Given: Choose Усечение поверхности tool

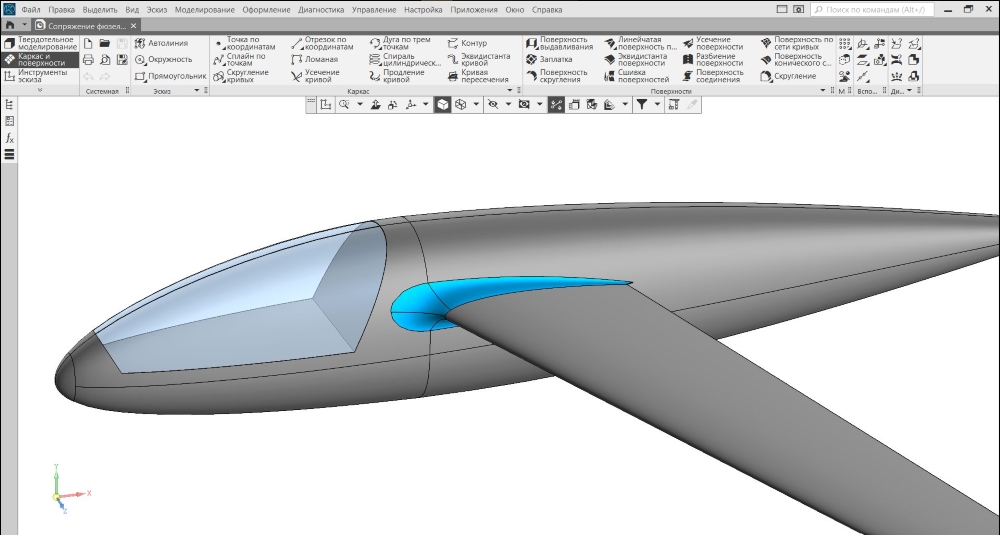Looking at the screenshot, I should click(713, 43).
